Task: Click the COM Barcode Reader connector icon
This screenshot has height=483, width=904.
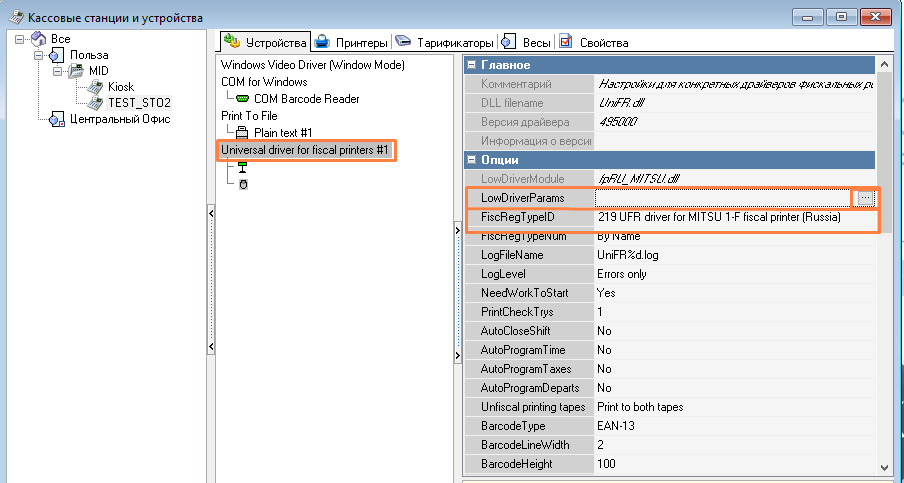Action: tap(243, 99)
